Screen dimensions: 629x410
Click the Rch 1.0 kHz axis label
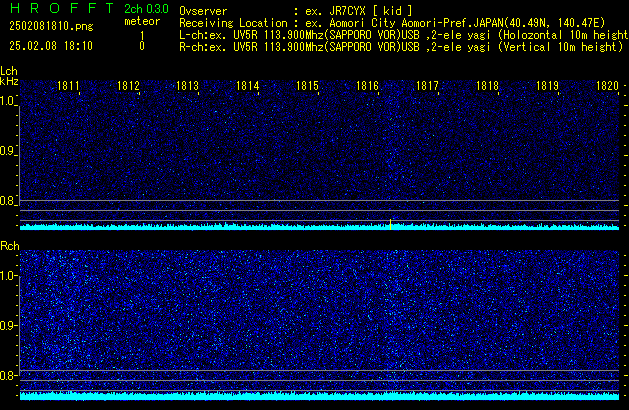point(7,276)
